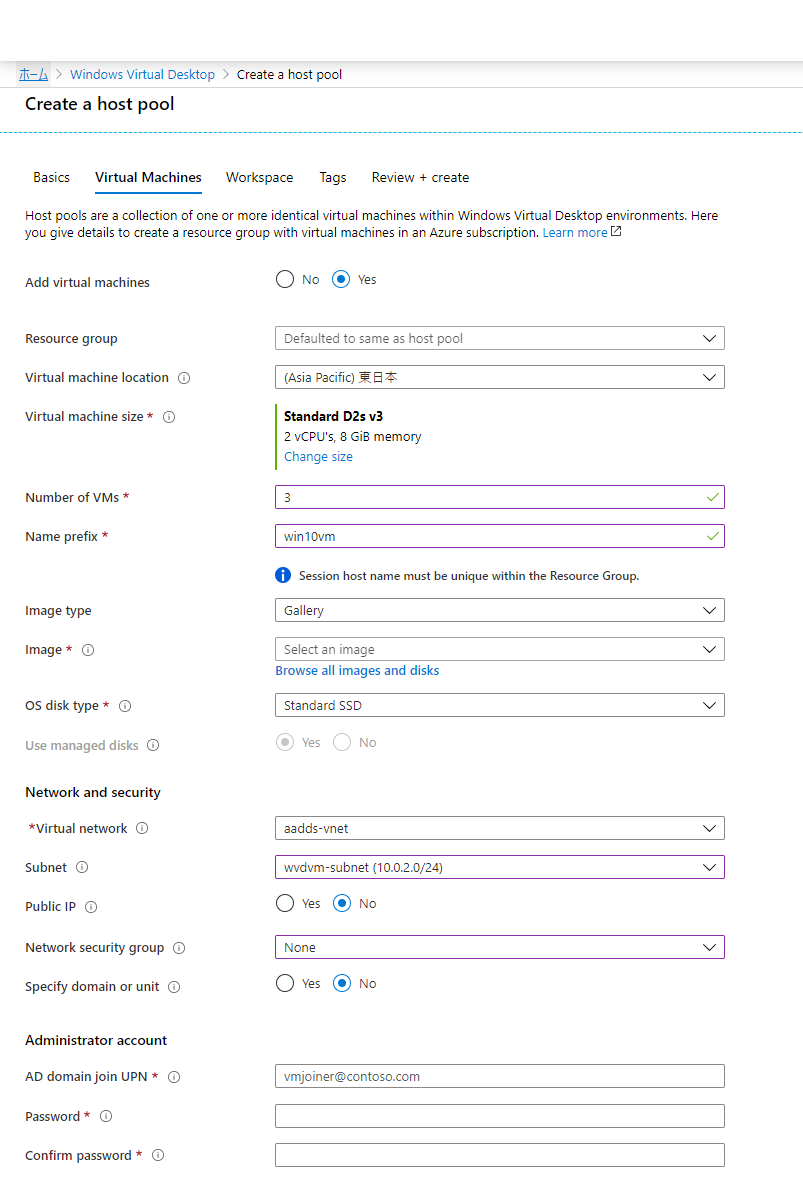Click the Change size link
The height and width of the screenshot is (1200, 803).
tap(318, 457)
